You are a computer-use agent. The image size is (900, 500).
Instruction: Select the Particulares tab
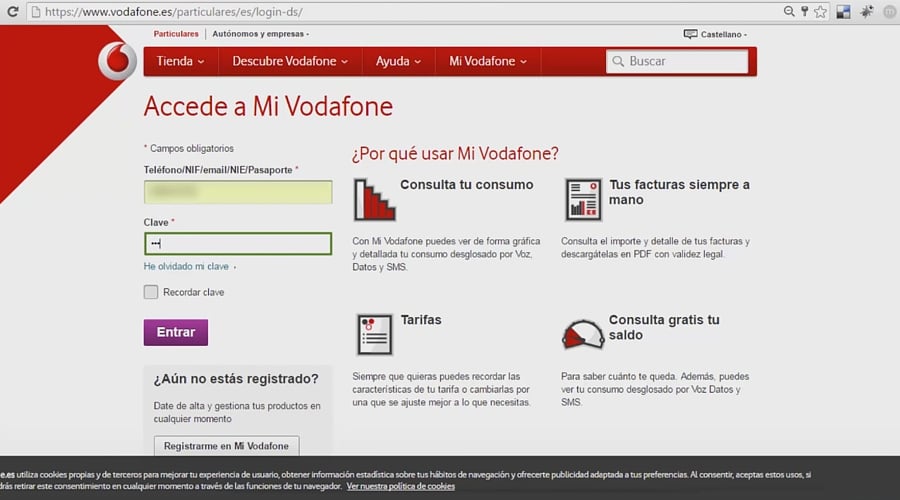[x=176, y=34]
